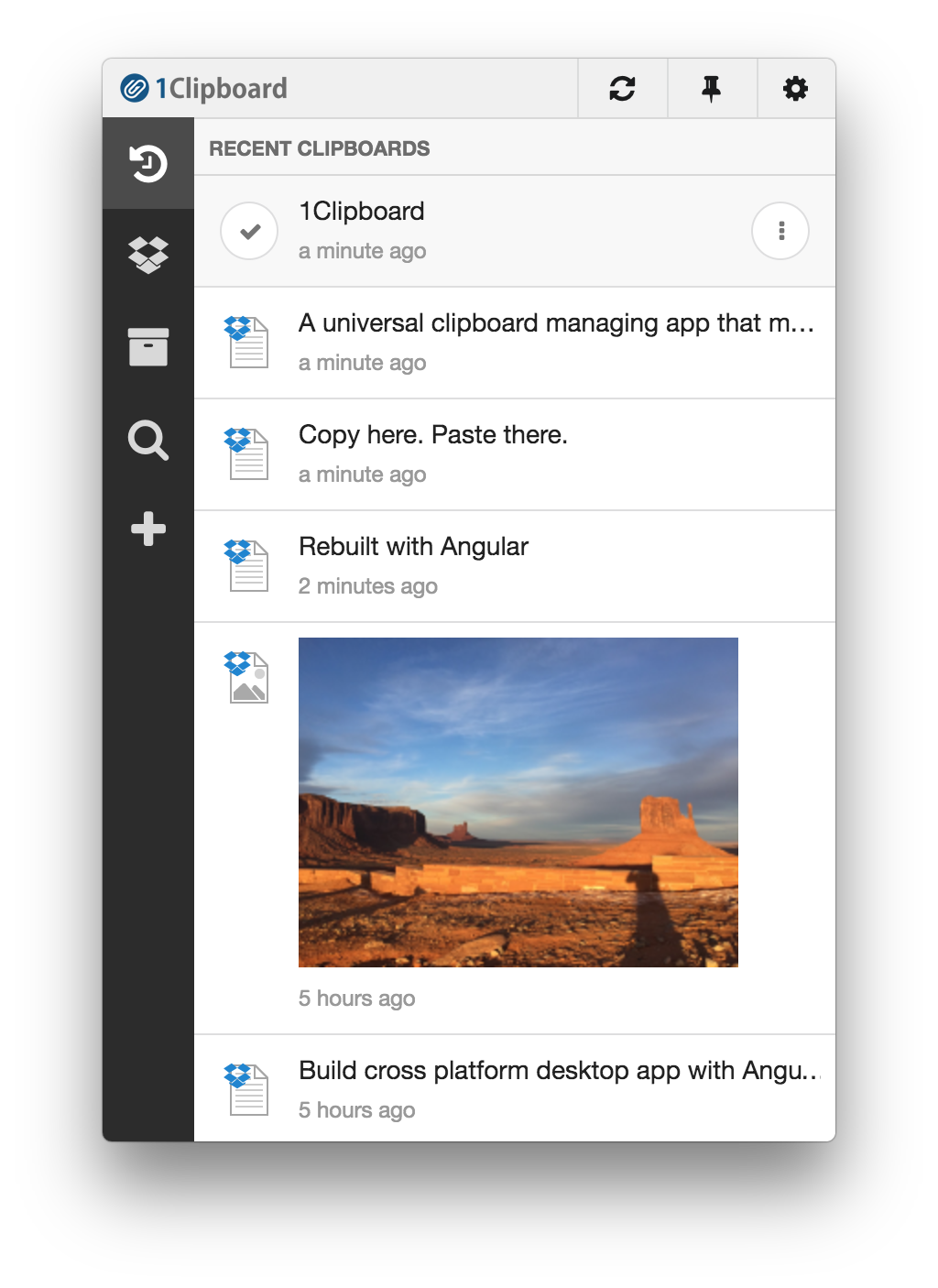Screen dimensions: 938x1288
Task: Select the desert landscape image clip
Action: click(x=518, y=802)
